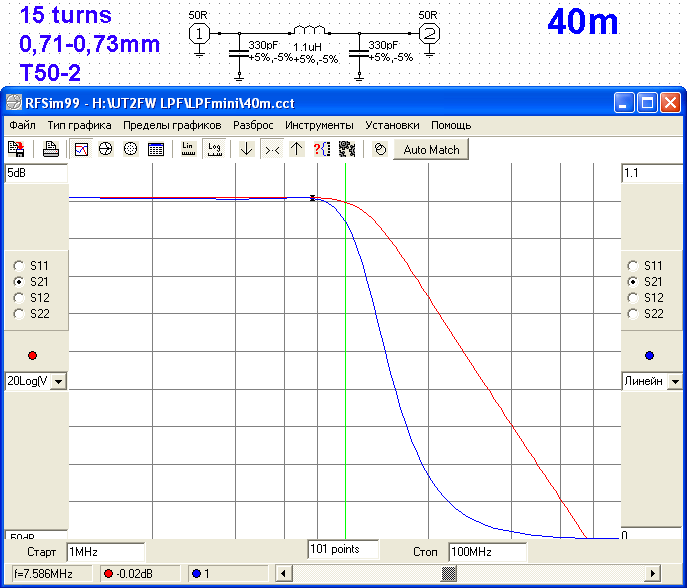Click the Стоп frequency input field
Viewport: 689px width, 588px height.
click(x=487, y=552)
